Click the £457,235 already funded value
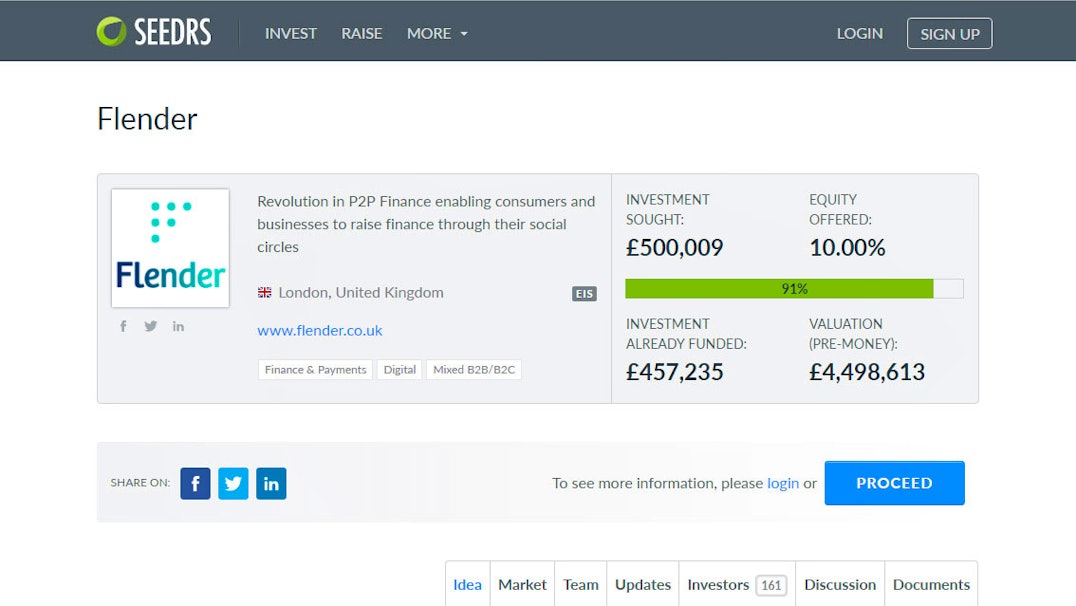The height and width of the screenshot is (606, 1076). [x=675, y=371]
